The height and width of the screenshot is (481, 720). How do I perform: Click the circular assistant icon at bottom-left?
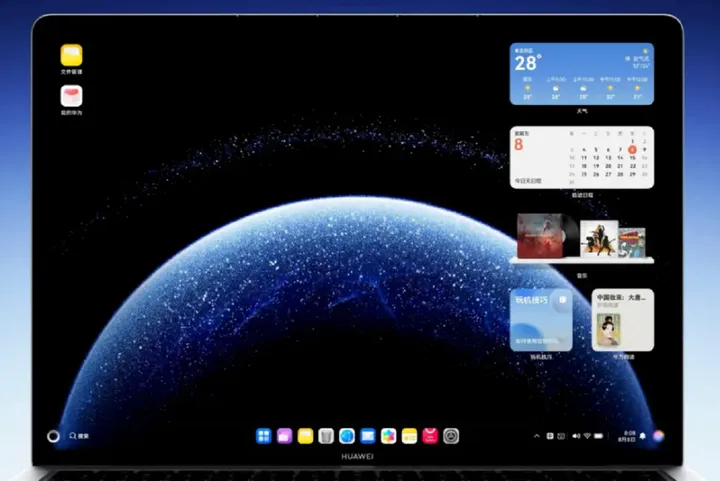pos(53,436)
